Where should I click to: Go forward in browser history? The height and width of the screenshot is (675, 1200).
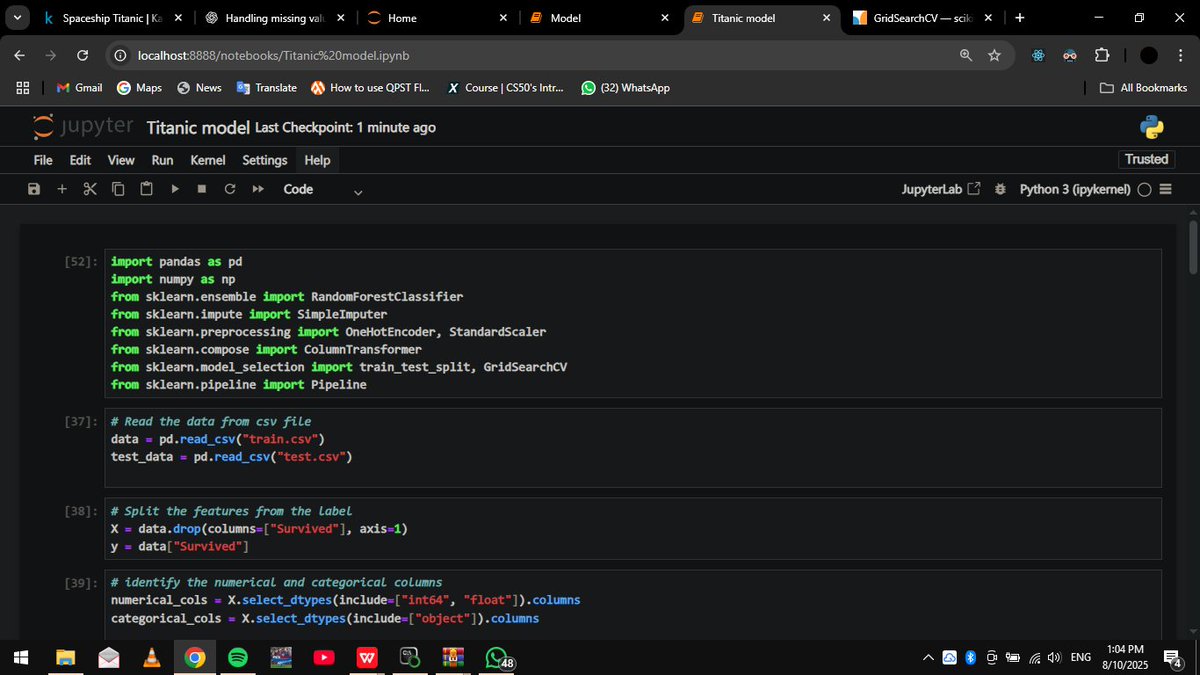point(51,55)
